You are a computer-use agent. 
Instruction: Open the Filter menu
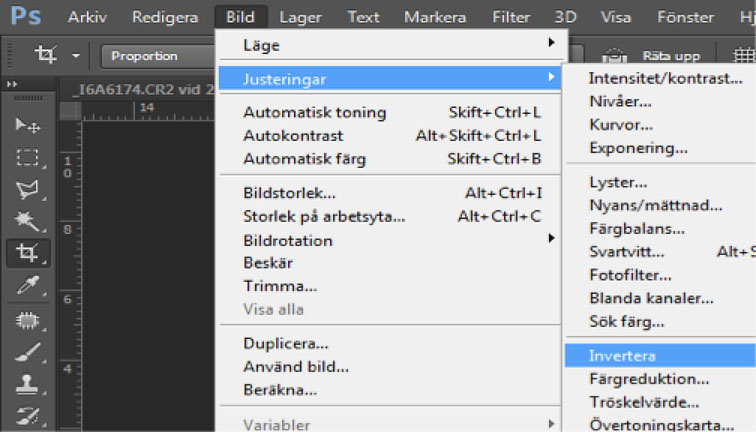click(511, 17)
